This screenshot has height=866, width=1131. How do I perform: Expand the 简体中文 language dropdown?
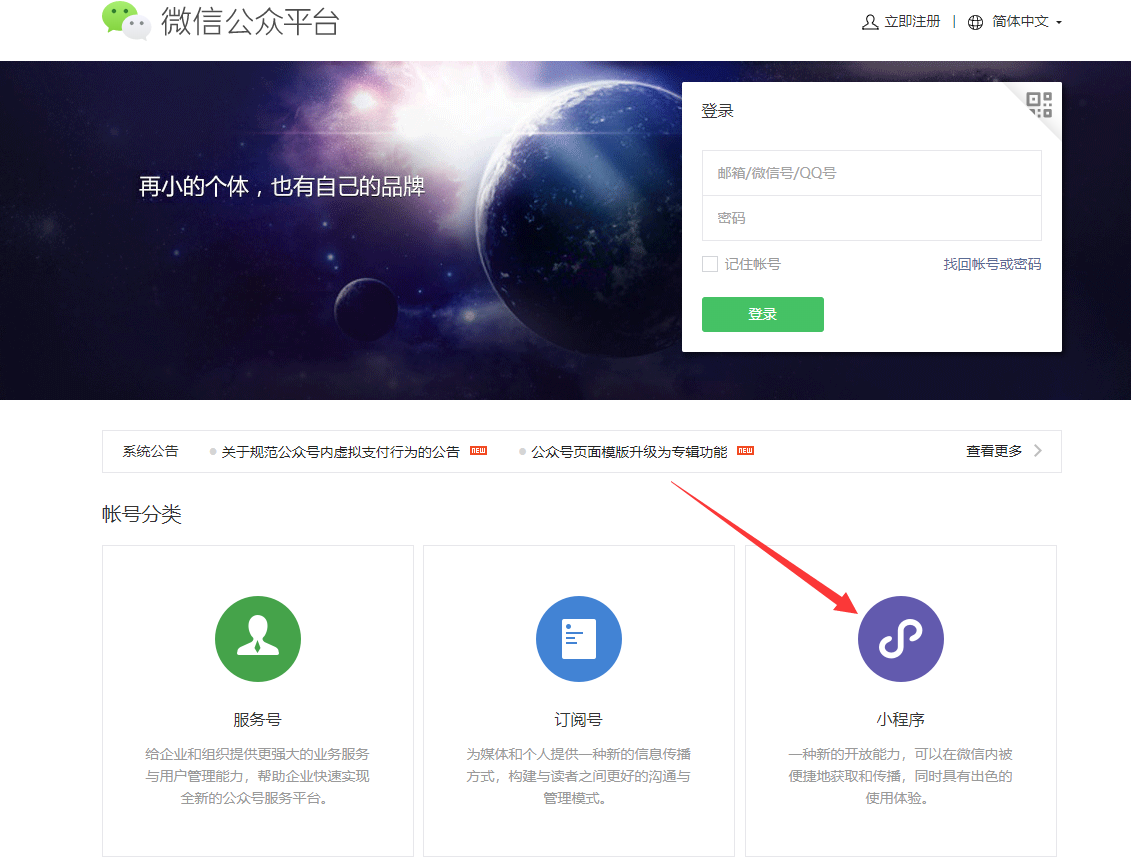(1058, 22)
